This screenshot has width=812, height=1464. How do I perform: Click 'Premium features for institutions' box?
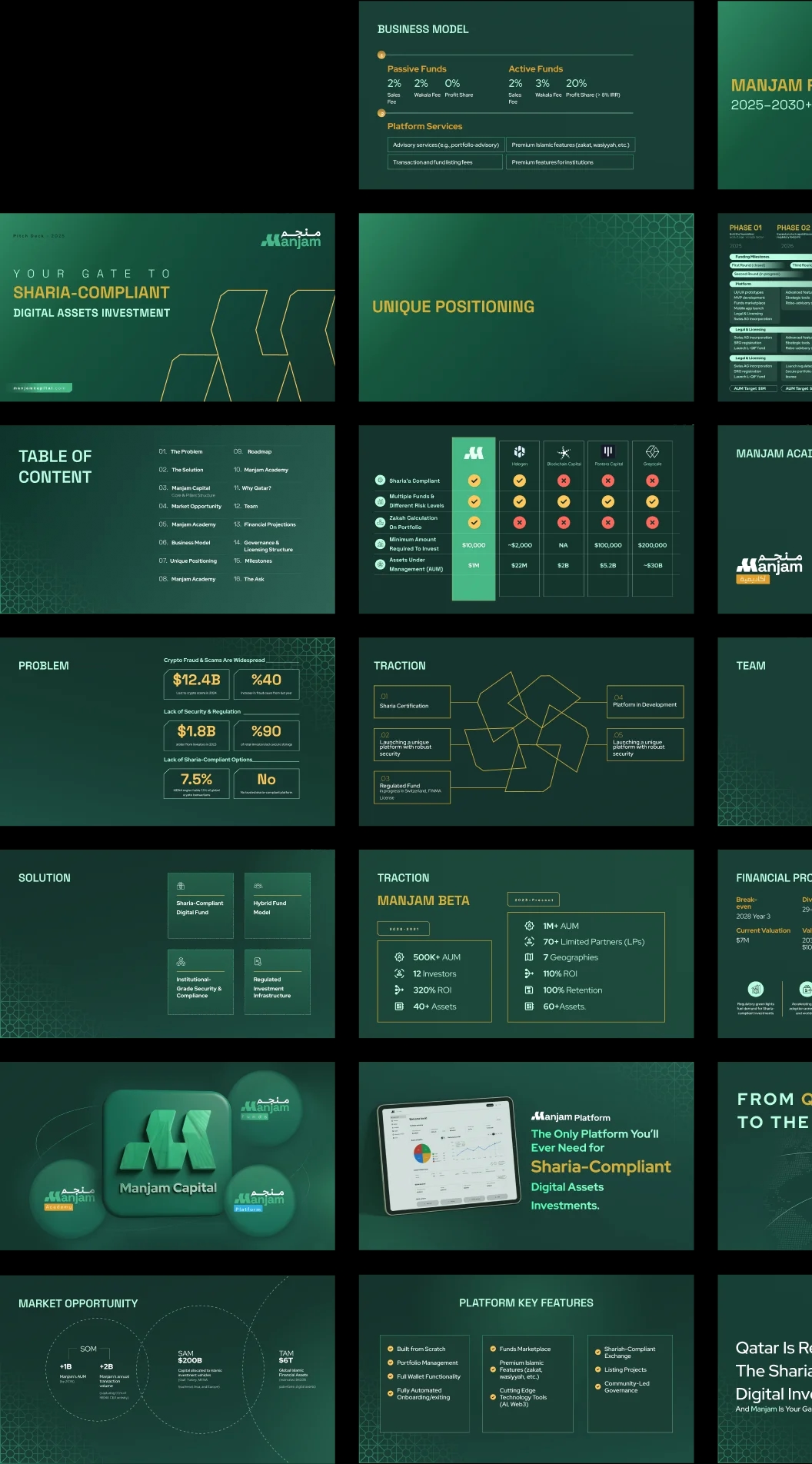point(570,162)
